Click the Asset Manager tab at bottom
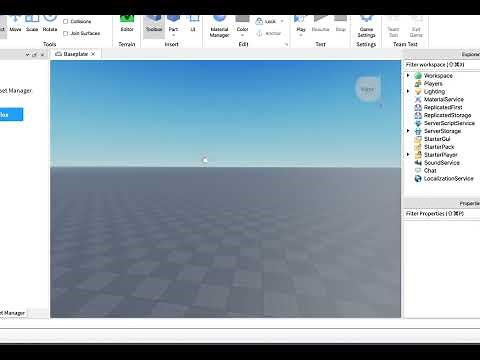Image resolution: width=480 pixels, height=360 pixels. (x=13, y=313)
